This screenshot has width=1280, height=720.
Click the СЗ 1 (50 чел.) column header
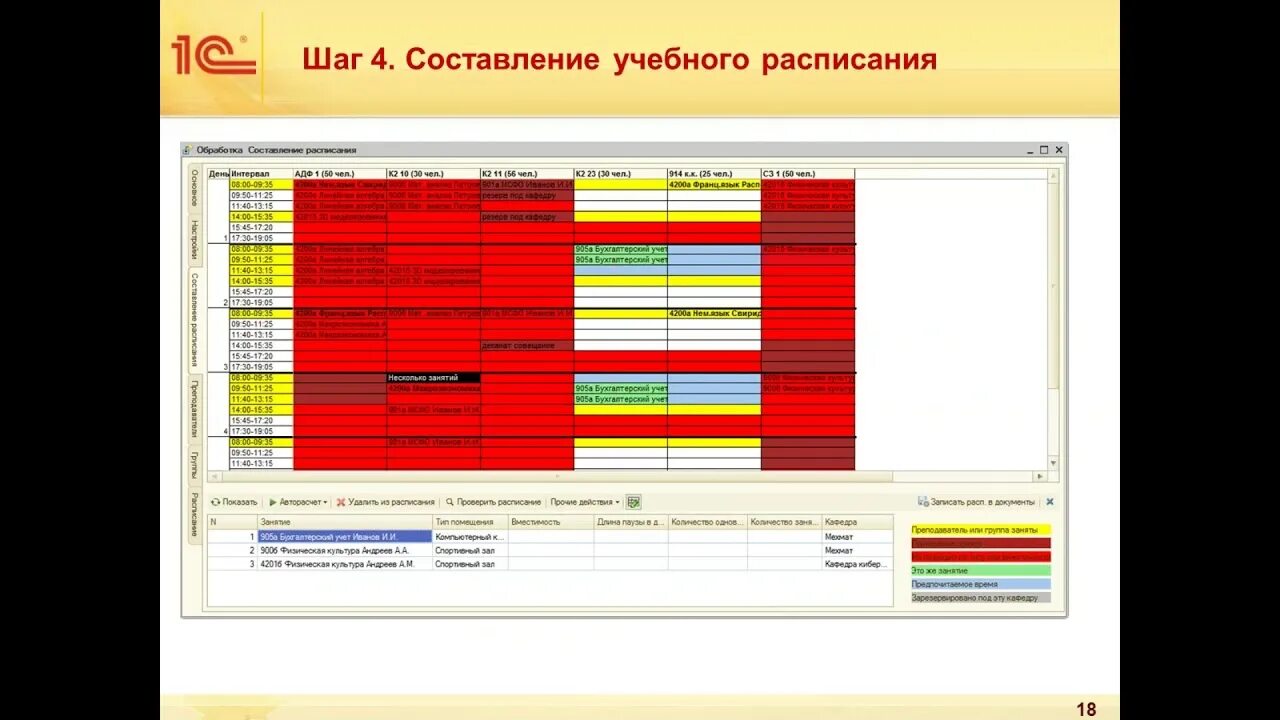(x=808, y=174)
